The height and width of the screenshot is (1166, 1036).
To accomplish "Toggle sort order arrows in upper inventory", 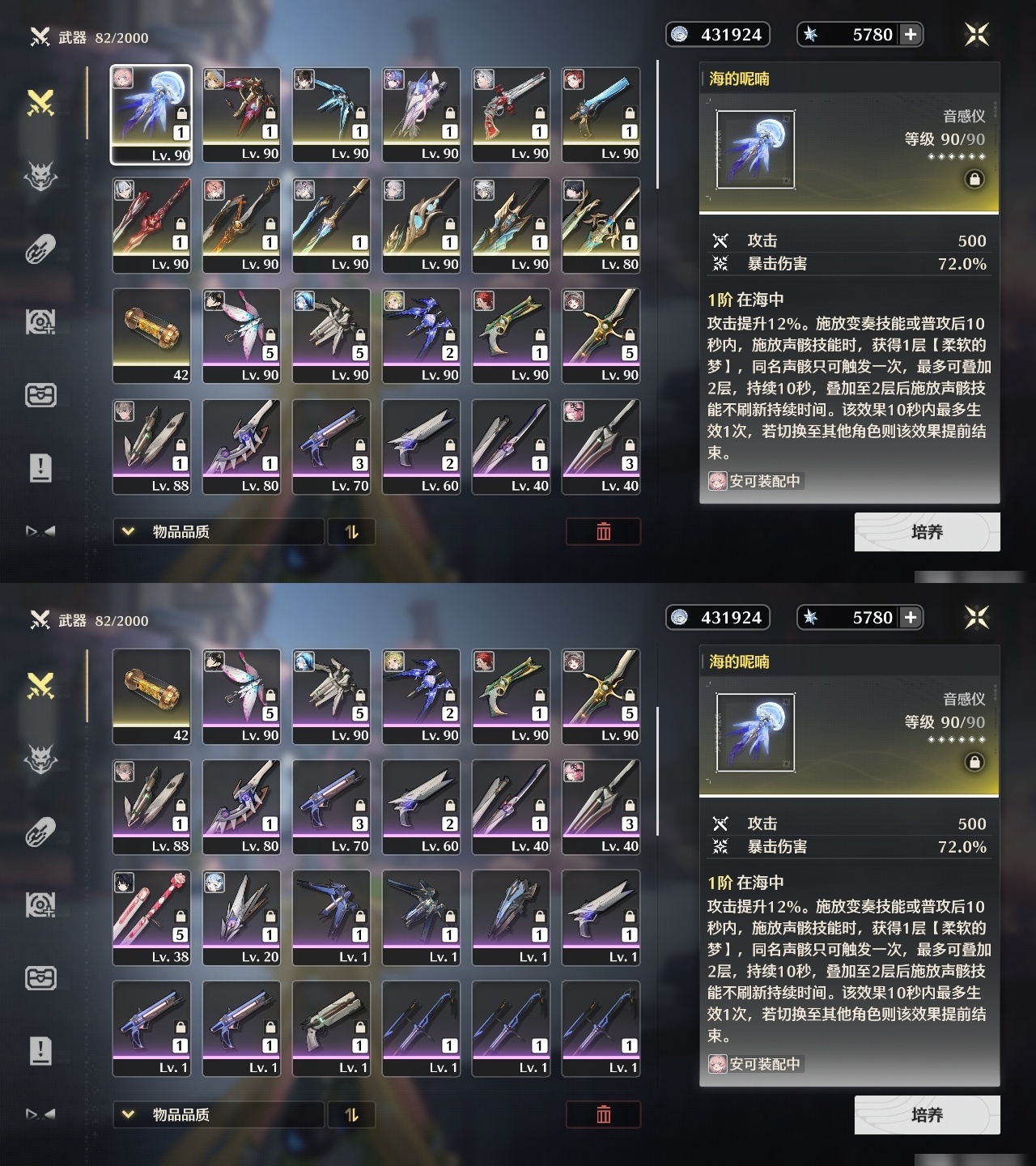I will point(351,532).
